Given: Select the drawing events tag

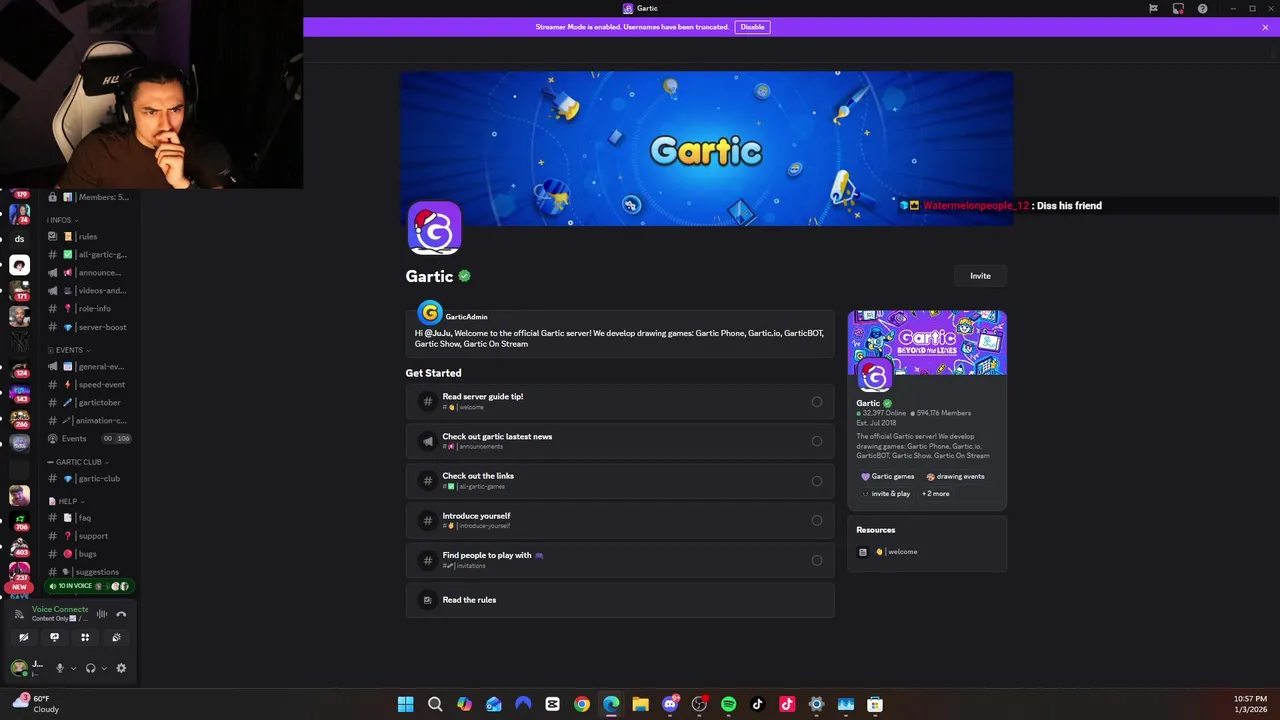Looking at the screenshot, I should coord(956,476).
